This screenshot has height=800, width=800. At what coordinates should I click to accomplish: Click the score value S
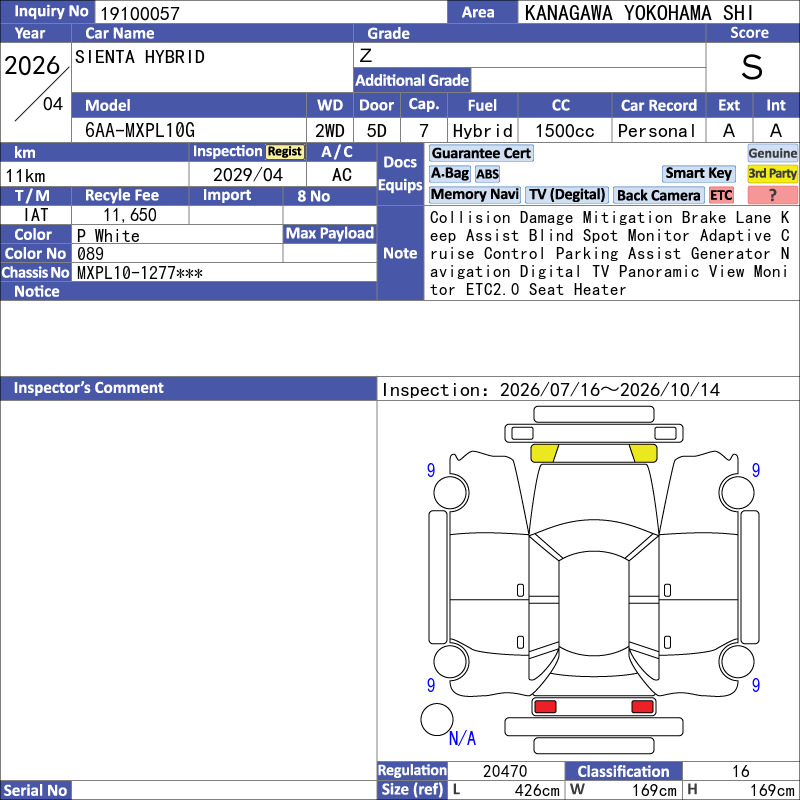click(x=752, y=67)
